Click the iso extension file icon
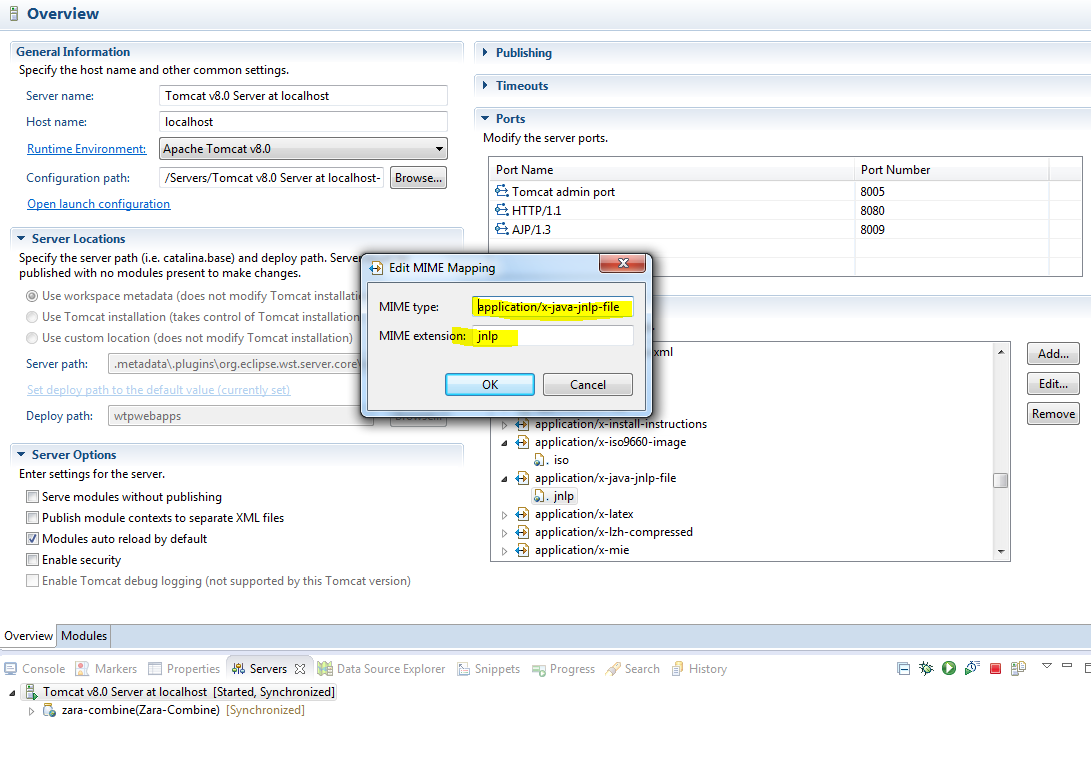This screenshot has height=773, width=1091. point(540,460)
